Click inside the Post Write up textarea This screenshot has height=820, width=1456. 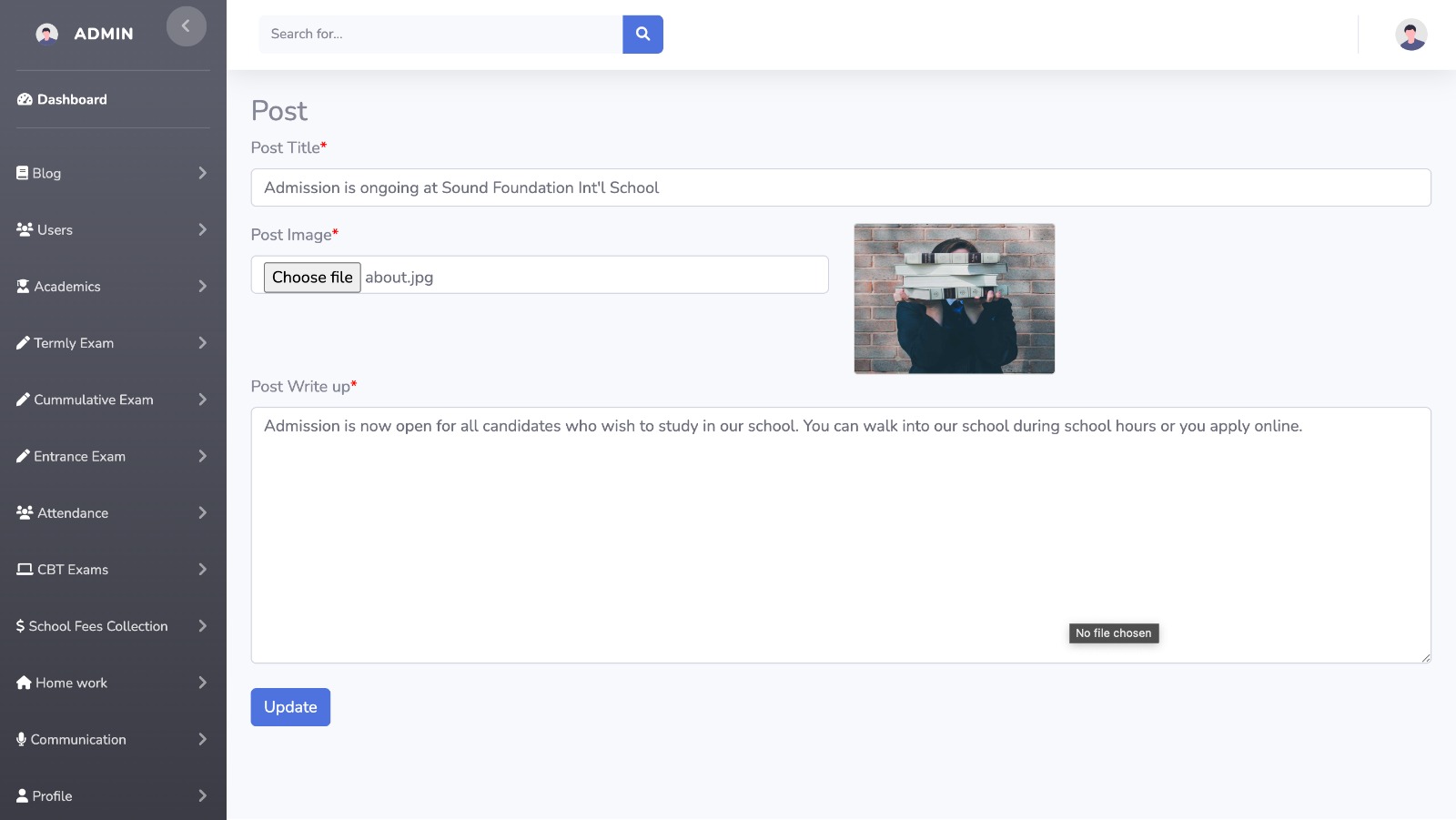click(x=841, y=535)
